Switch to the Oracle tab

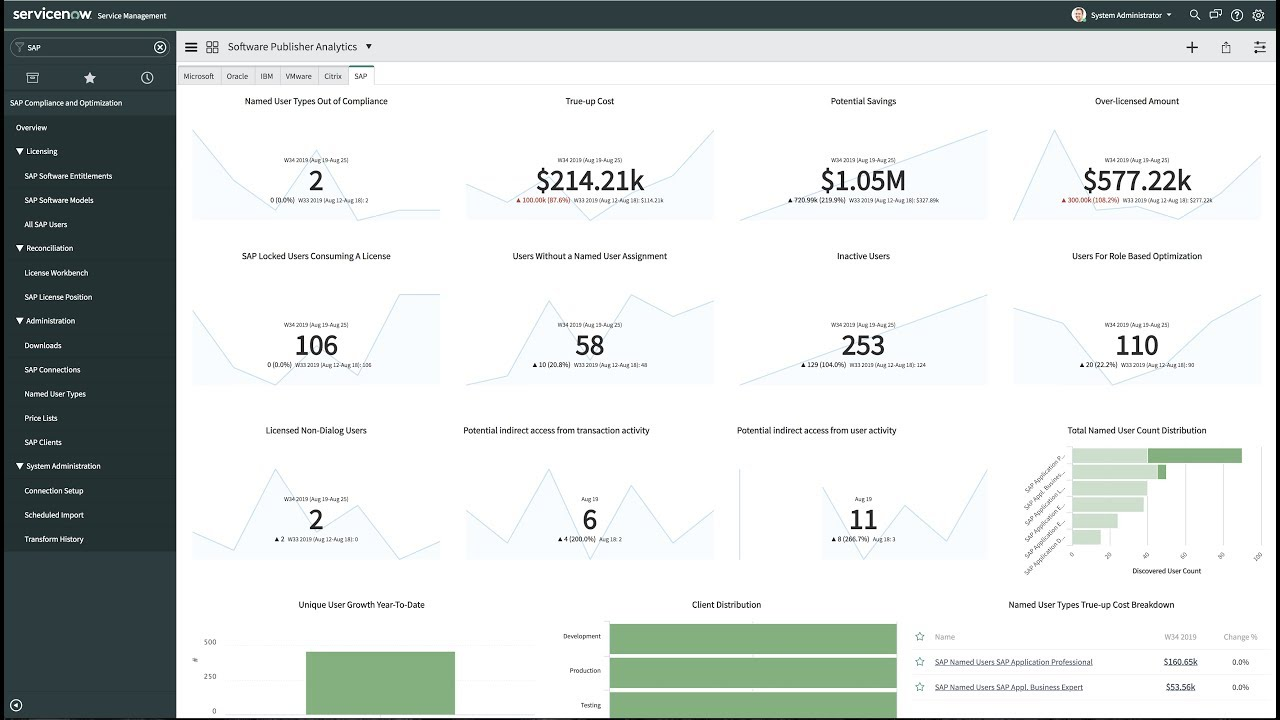(237, 76)
